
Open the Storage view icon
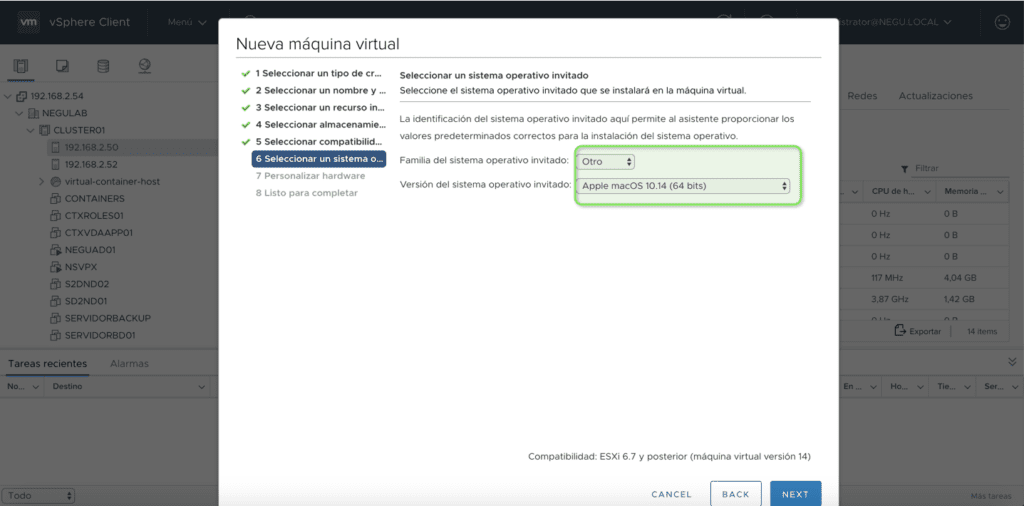pyautogui.click(x=103, y=66)
